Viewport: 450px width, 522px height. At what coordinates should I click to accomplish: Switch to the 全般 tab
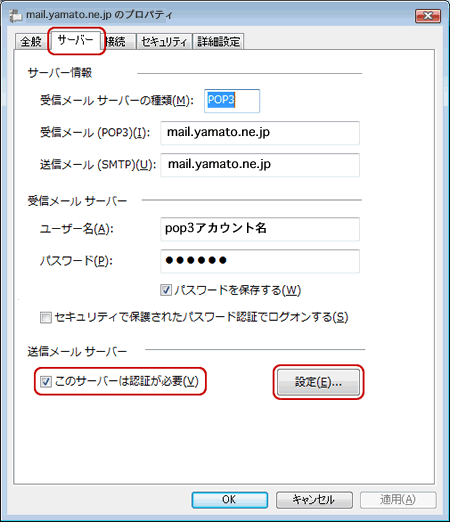coord(31,42)
